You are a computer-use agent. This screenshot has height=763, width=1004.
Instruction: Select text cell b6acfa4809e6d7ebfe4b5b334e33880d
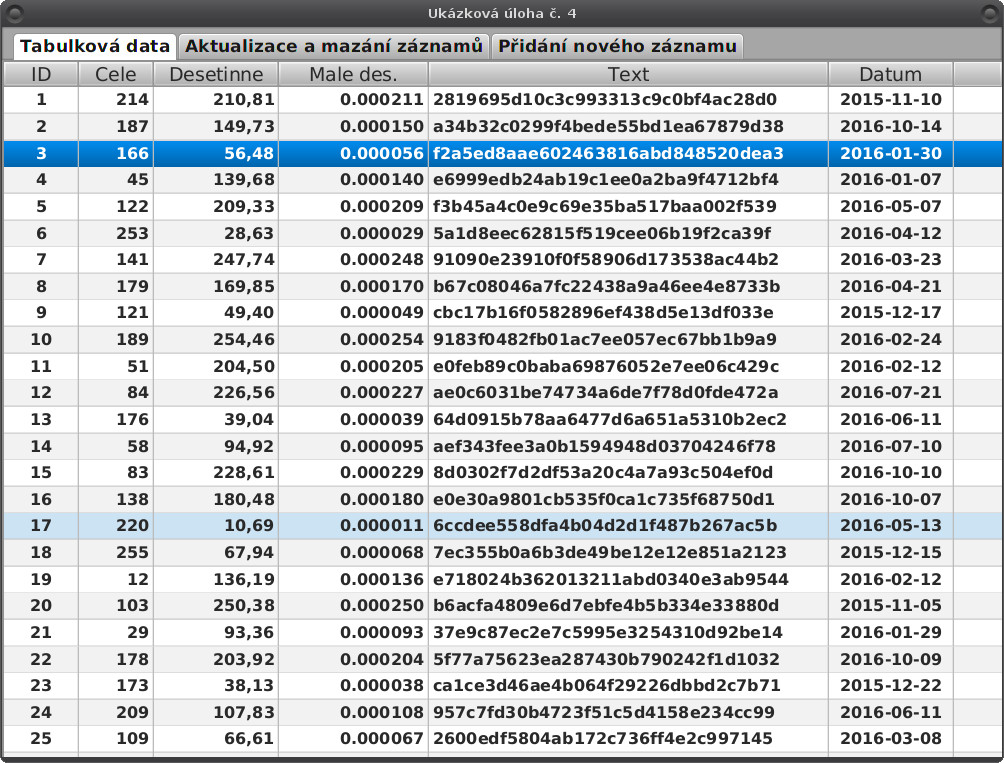[628, 606]
